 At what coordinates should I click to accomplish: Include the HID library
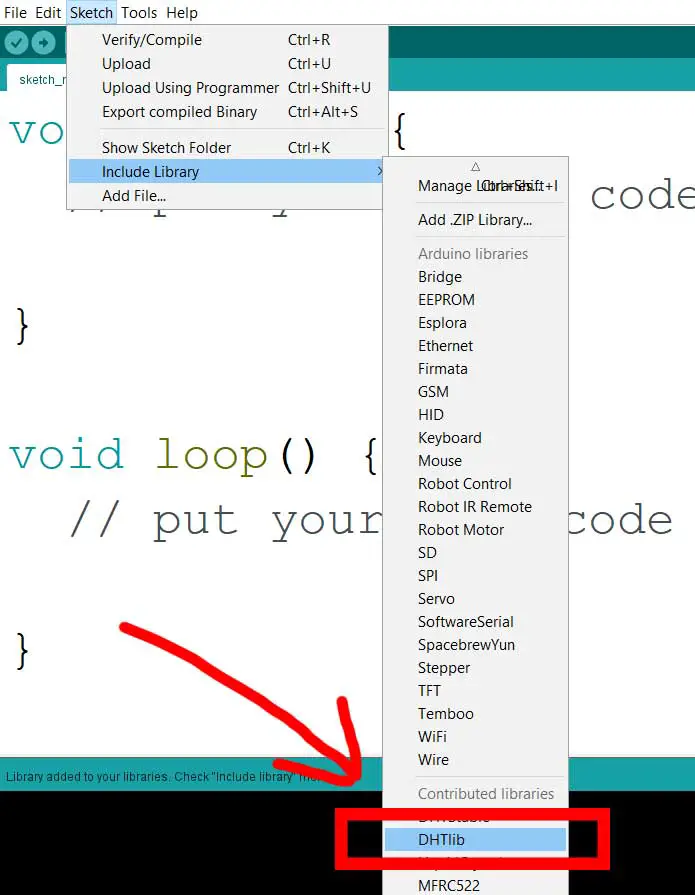click(475, 415)
